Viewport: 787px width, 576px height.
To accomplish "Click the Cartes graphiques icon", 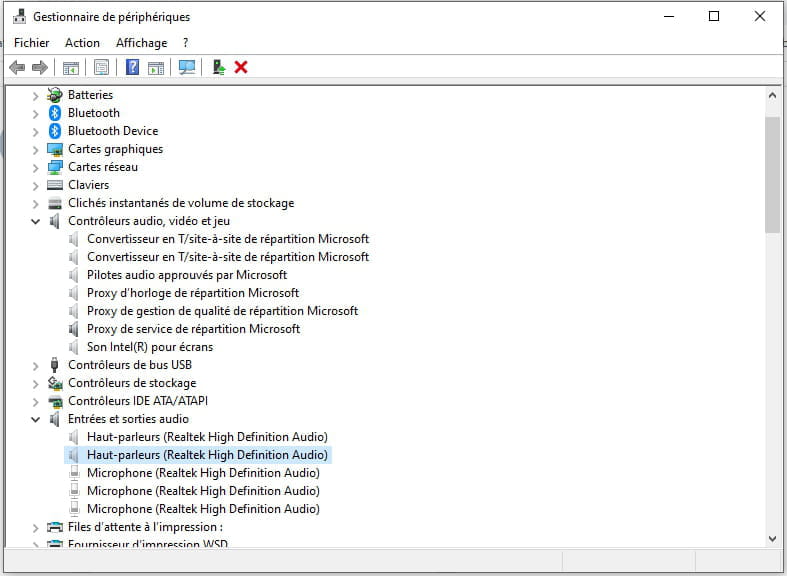I will (x=55, y=150).
